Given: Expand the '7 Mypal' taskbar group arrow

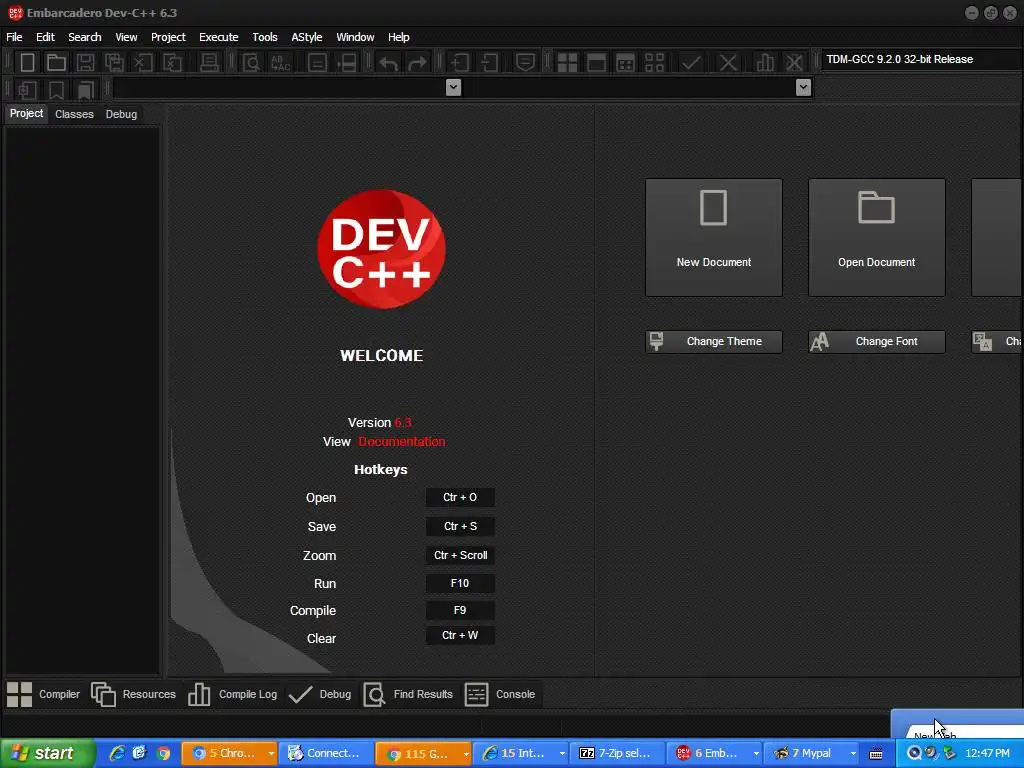Looking at the screenshot, I should tap(853, 754).
